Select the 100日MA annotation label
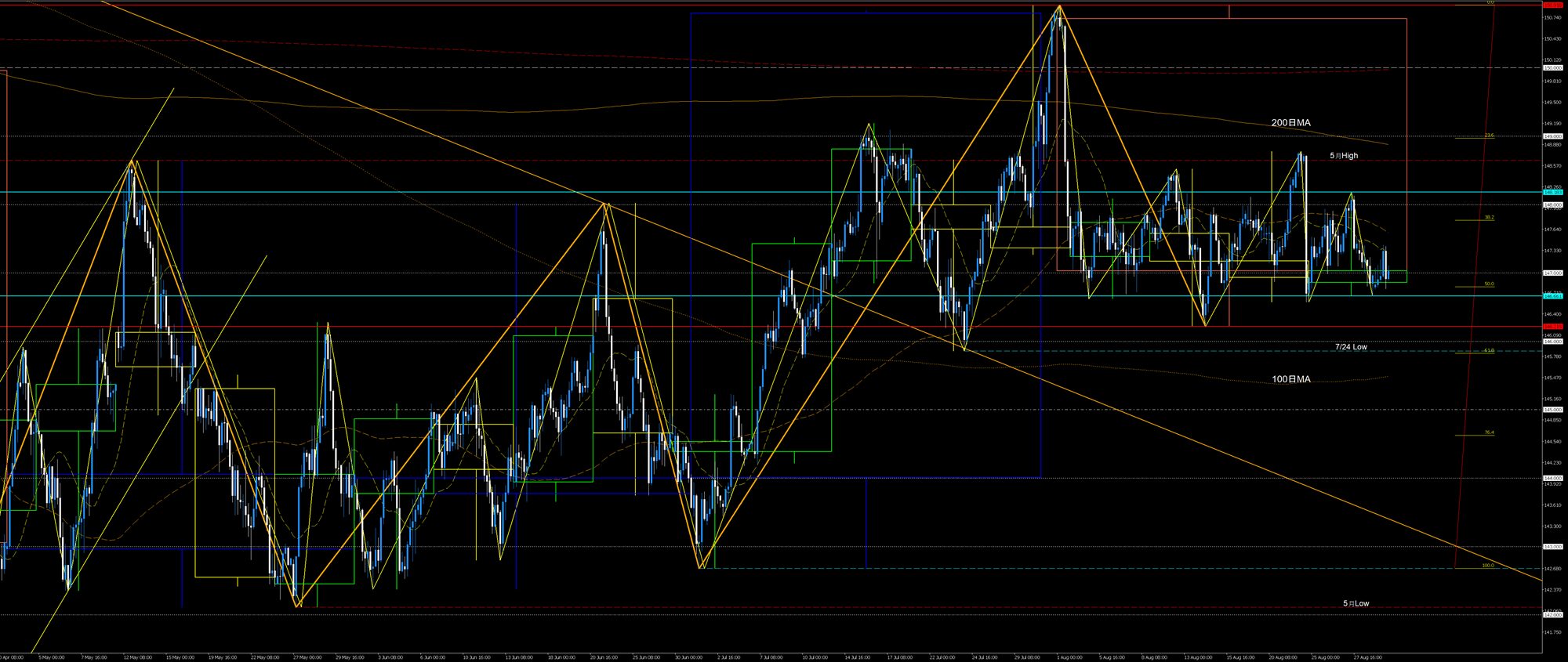The height and width of the screenshot is (662, 1568). click(x=1290, y=379)
